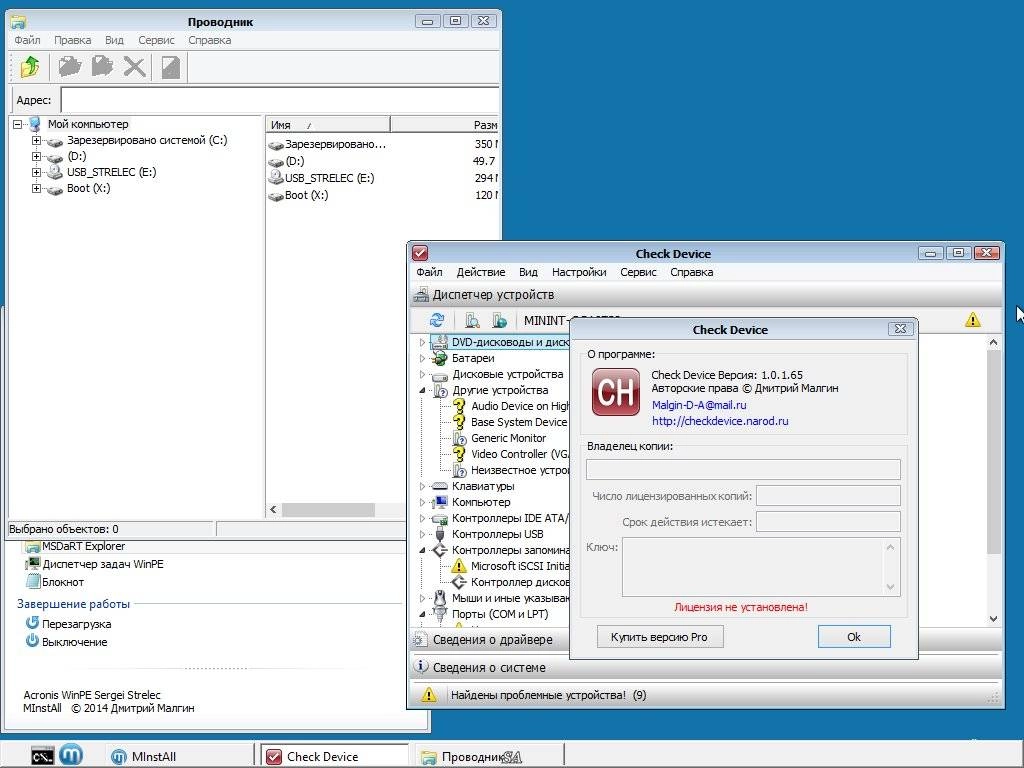Screen dimensions: 1024x768
Task: Open the Malgin-D-A@mail.ru email link
Action: click(x=699, y=406)
